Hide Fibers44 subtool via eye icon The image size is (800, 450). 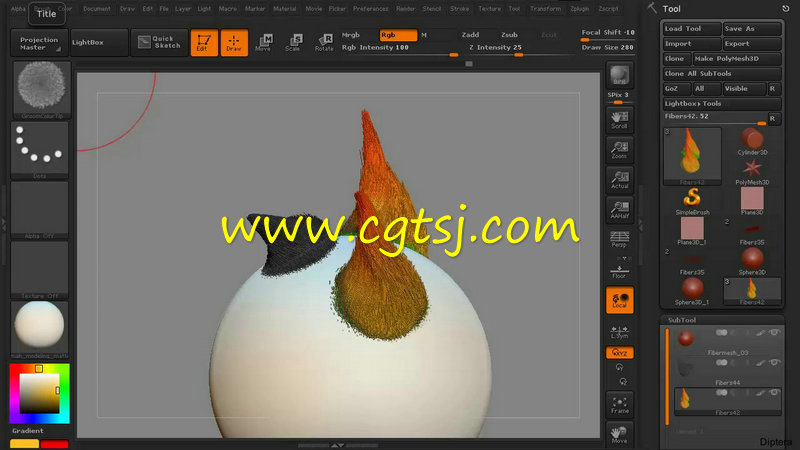(x=774, y=363)
